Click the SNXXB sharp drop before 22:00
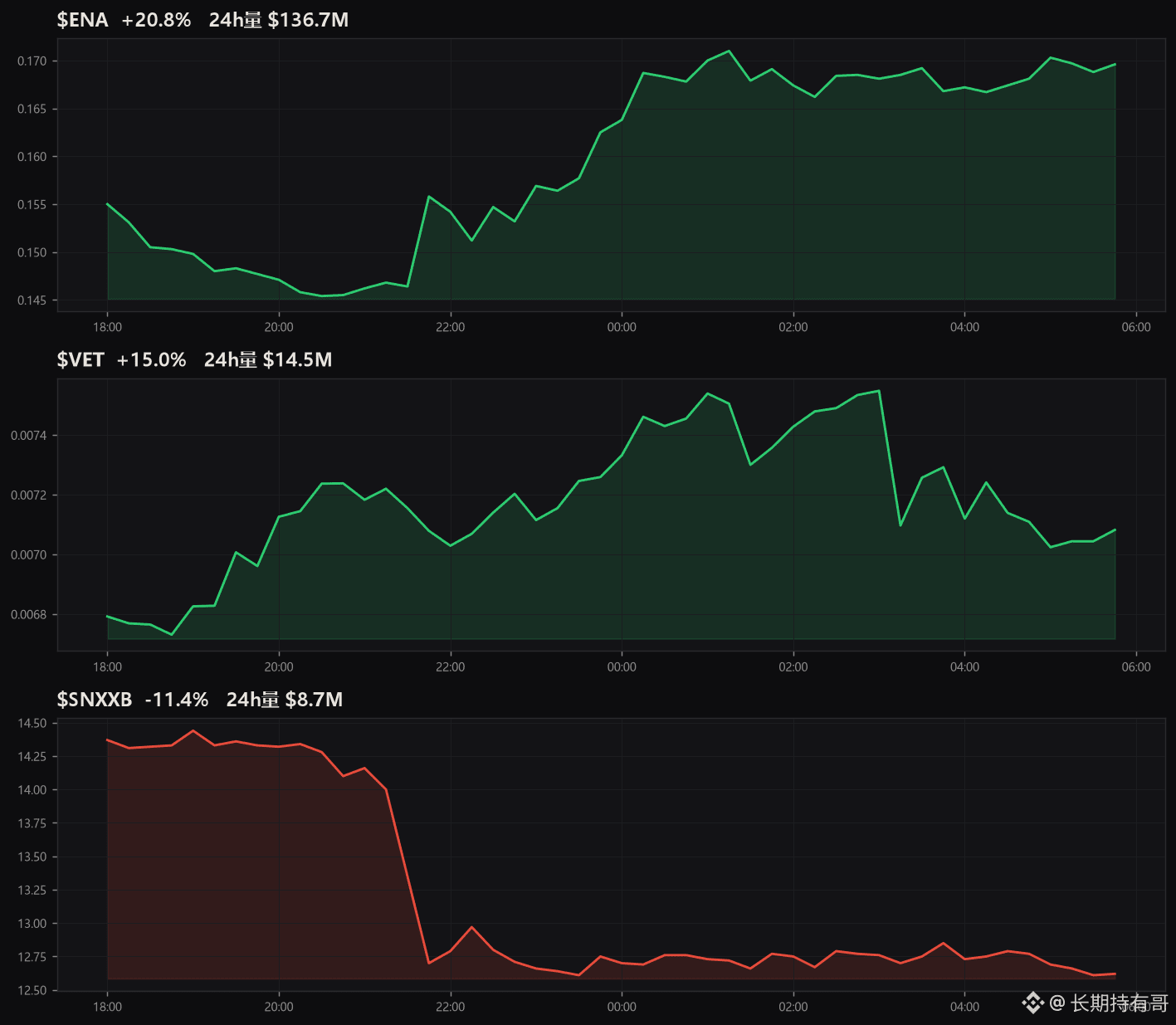 [407, 876]
